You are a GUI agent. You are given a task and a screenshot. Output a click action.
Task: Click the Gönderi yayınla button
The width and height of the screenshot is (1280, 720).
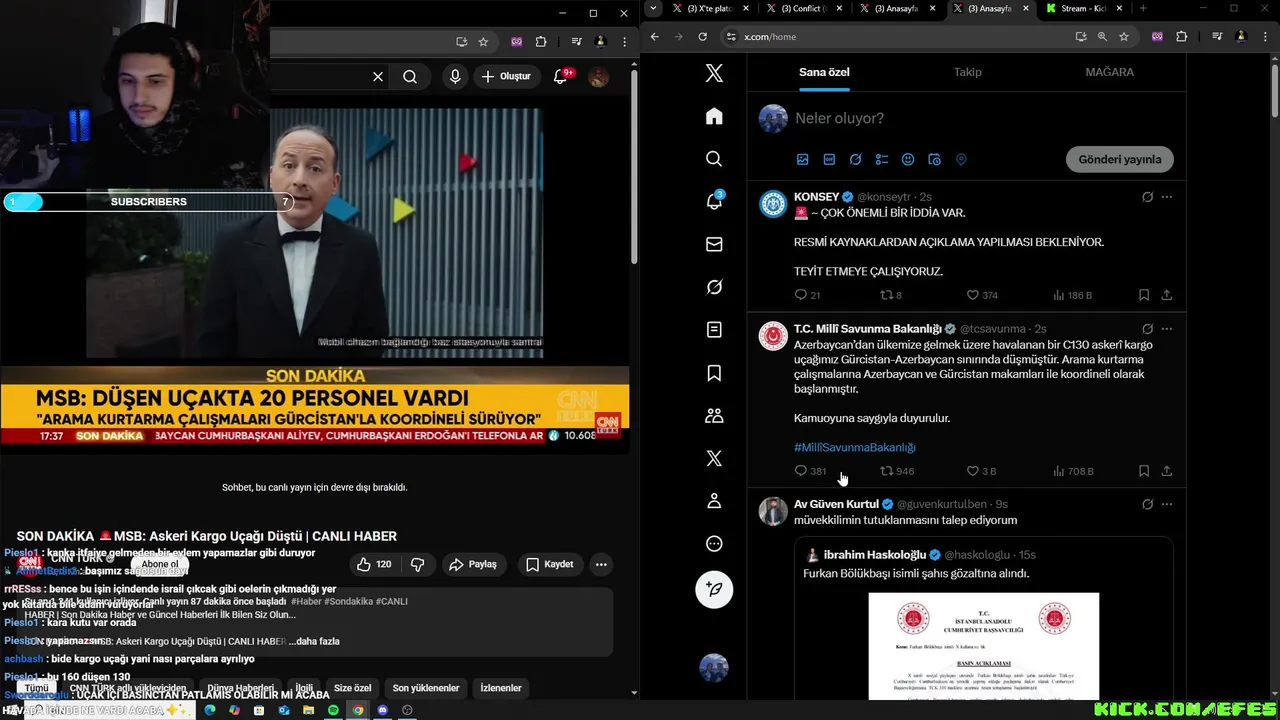pyautogui.click(x=1119, y=159)
